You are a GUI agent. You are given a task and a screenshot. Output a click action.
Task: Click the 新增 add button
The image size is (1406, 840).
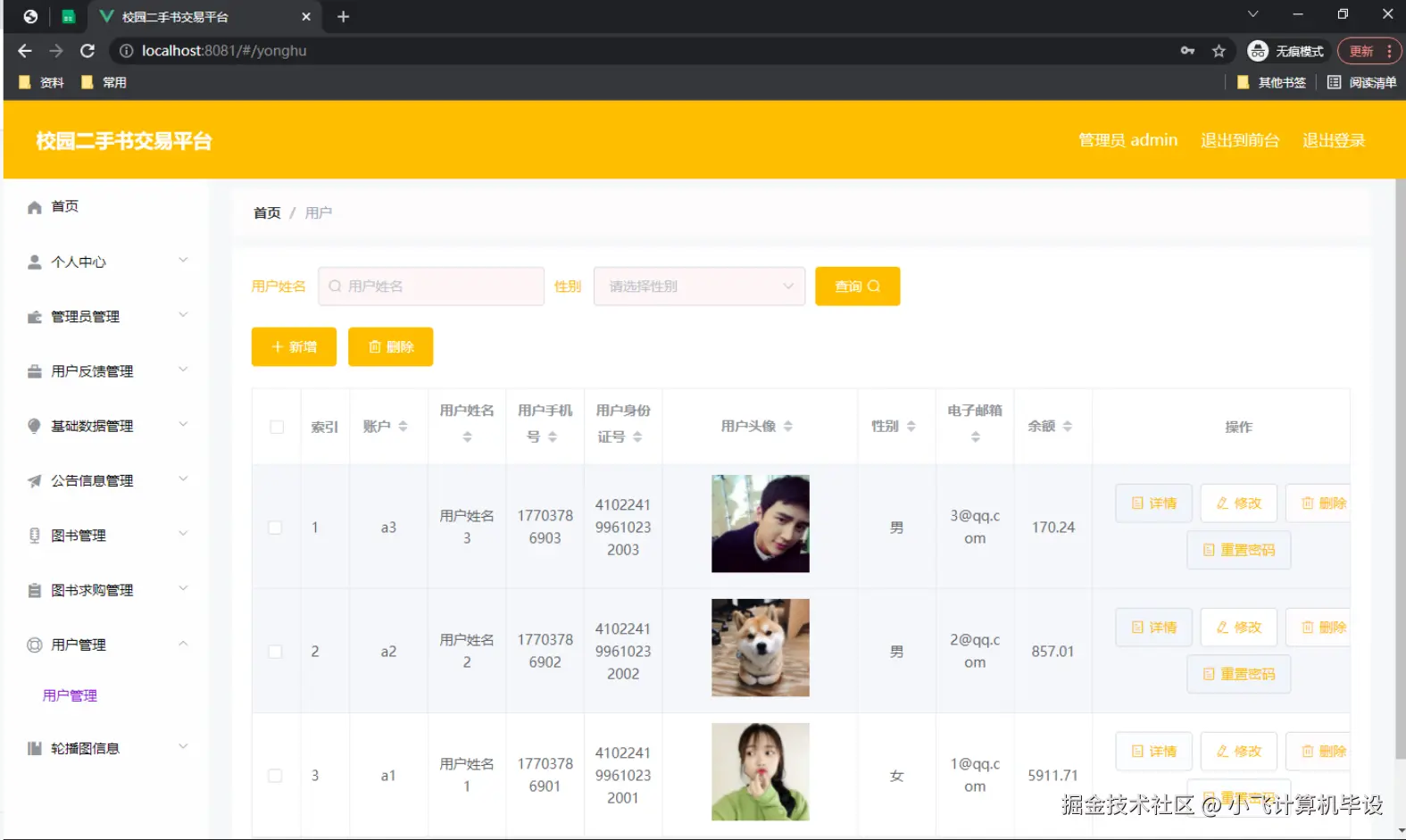(x=294, y=346)
